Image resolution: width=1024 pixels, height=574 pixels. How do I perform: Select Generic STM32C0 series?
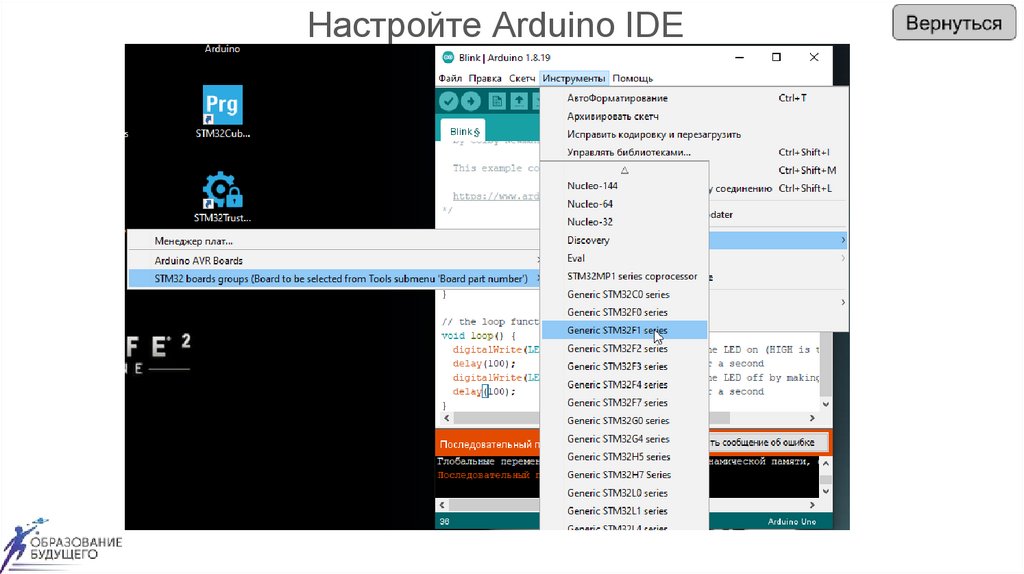click(x=624, y=295)
